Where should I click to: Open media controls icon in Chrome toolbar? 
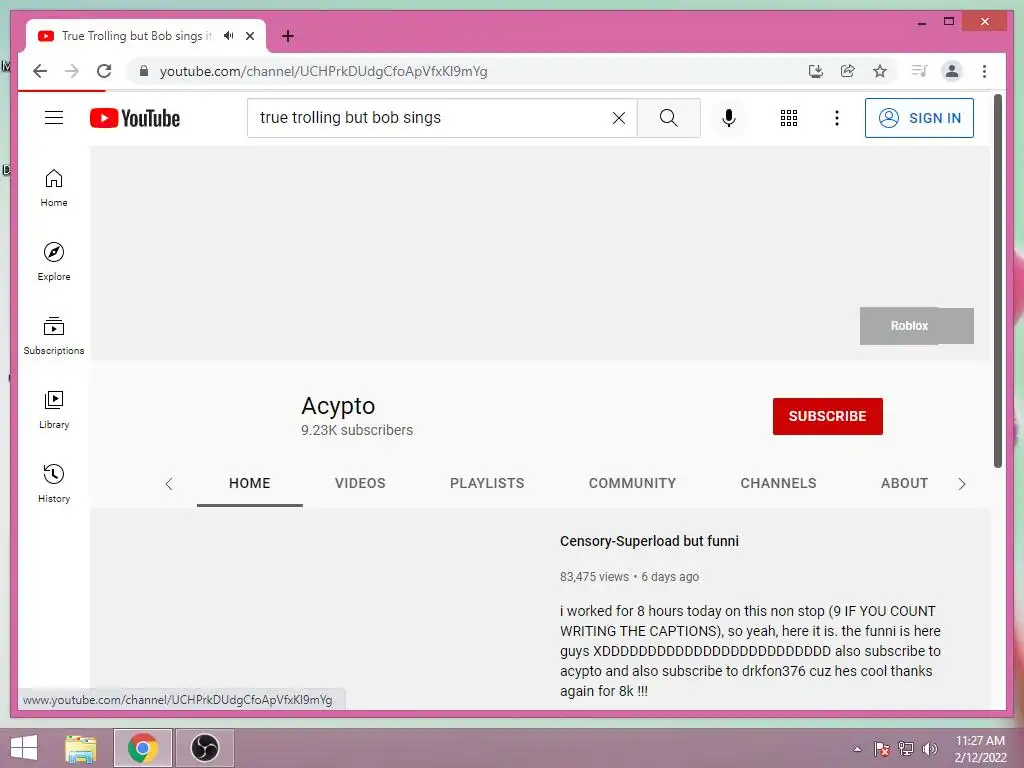pyautogui.click(x=920, y=71)
